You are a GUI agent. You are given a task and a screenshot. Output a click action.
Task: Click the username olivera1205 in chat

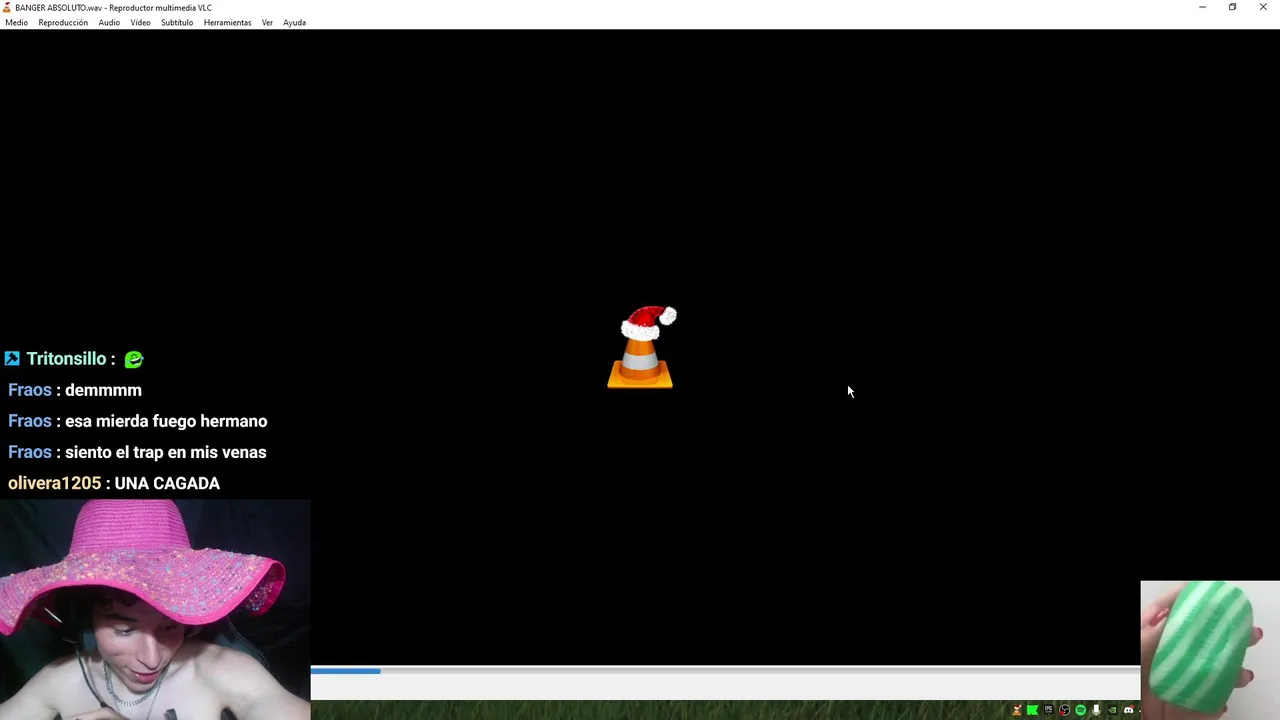(54, 483)
